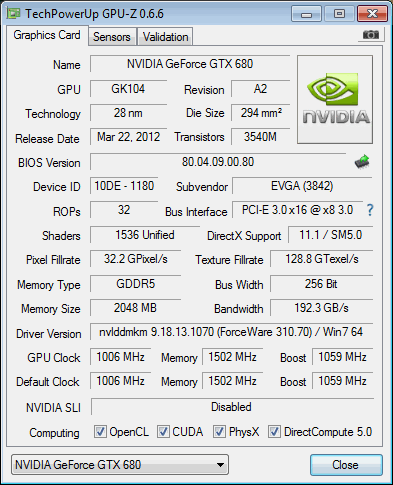The height and width of the screenshot is (485, 393).
Task: Click the Device ID field 10DE - 1180
Action: click(x=124, y=186)
